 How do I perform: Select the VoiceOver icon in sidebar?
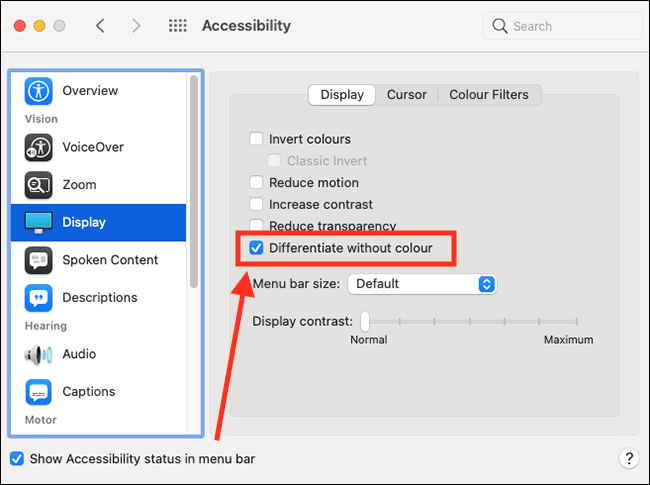click(x=39, y=147)
